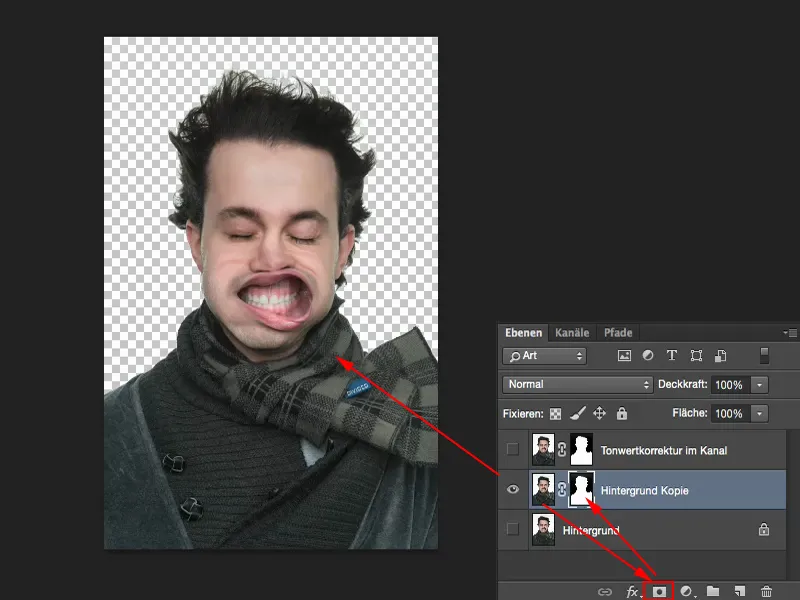Open the Pfade tab
The image size is (800, 600).
pos(618,333)
